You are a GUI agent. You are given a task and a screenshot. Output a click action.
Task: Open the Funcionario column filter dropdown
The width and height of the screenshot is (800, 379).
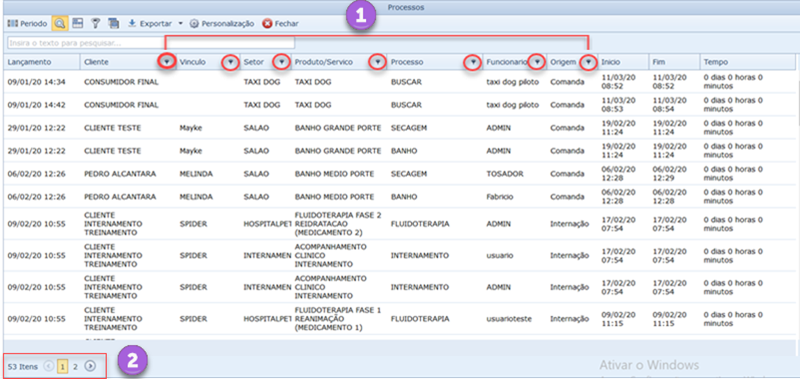[x=536, y=62]
